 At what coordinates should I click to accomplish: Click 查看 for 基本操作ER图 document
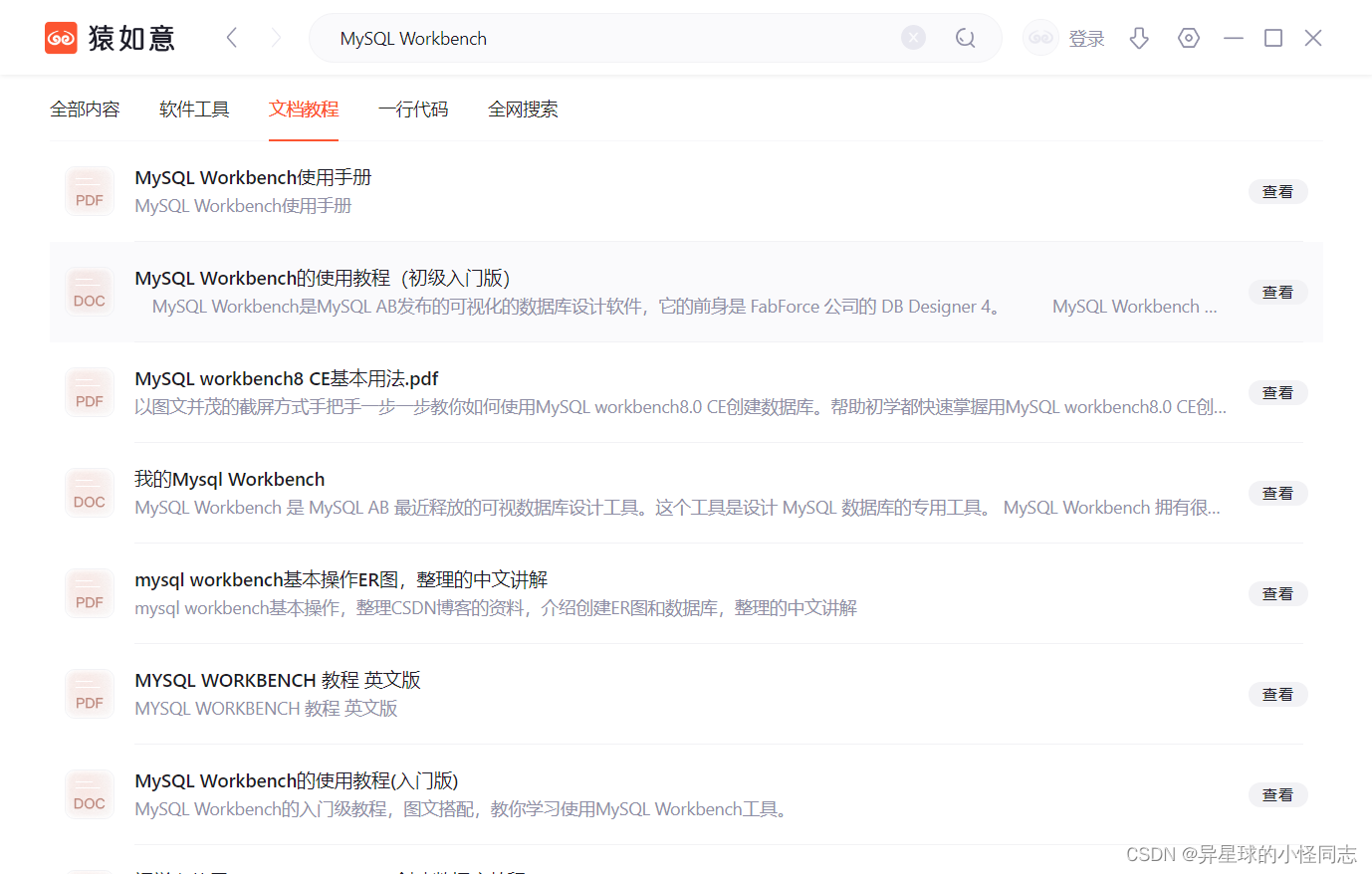1277,594
